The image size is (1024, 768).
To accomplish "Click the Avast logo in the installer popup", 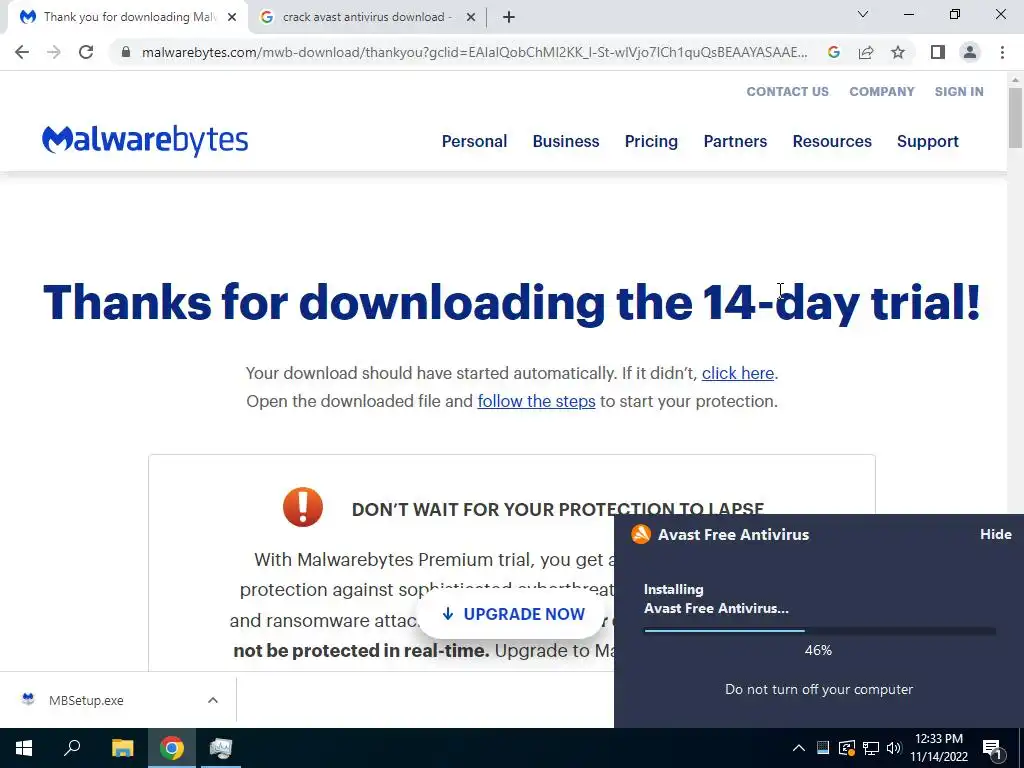I will click(641, 534).
